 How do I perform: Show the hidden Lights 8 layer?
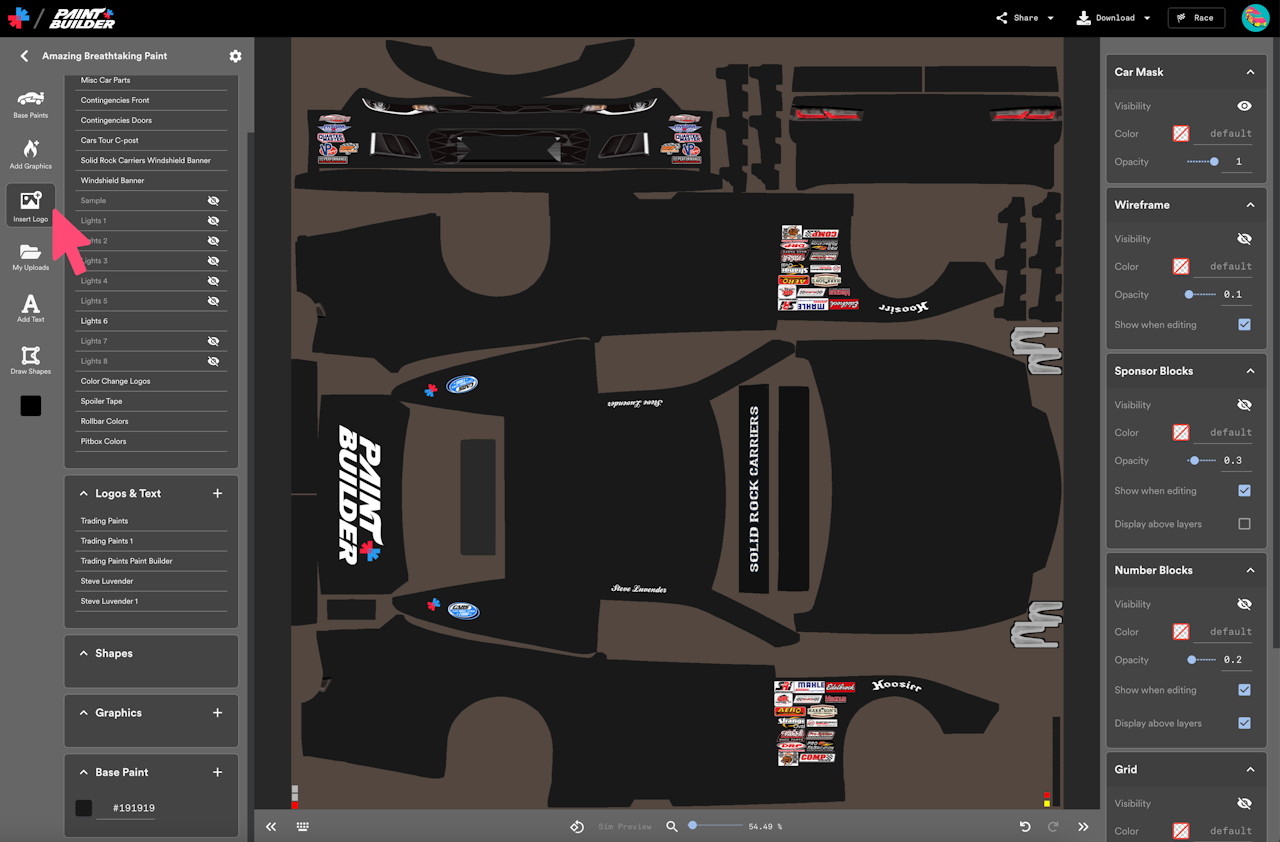(213, 361)
